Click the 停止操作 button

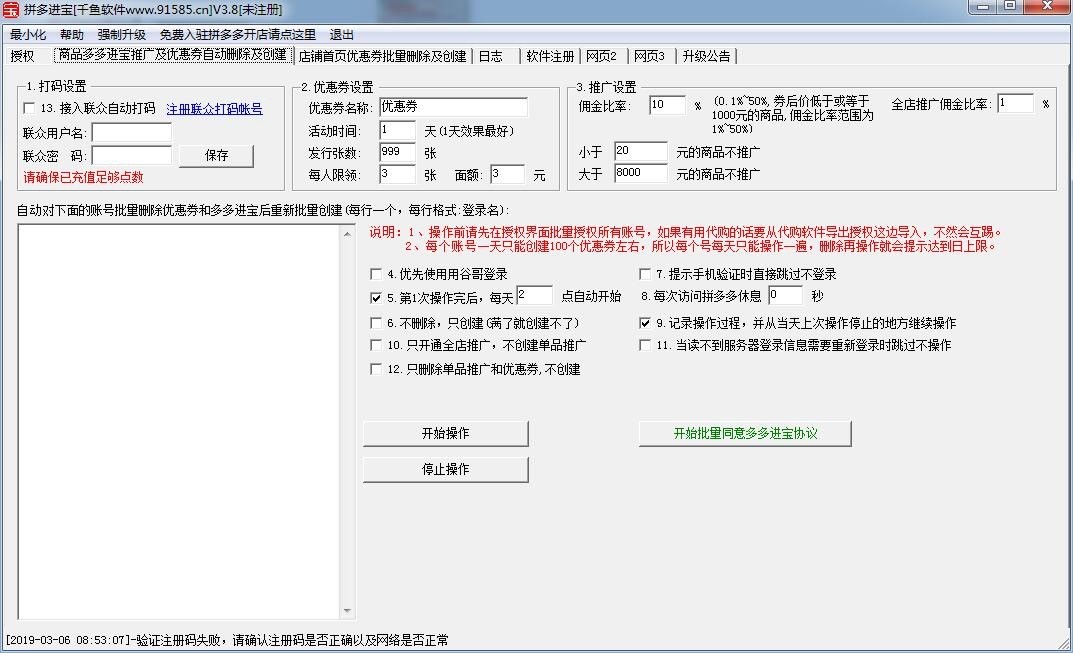point(445,469)
